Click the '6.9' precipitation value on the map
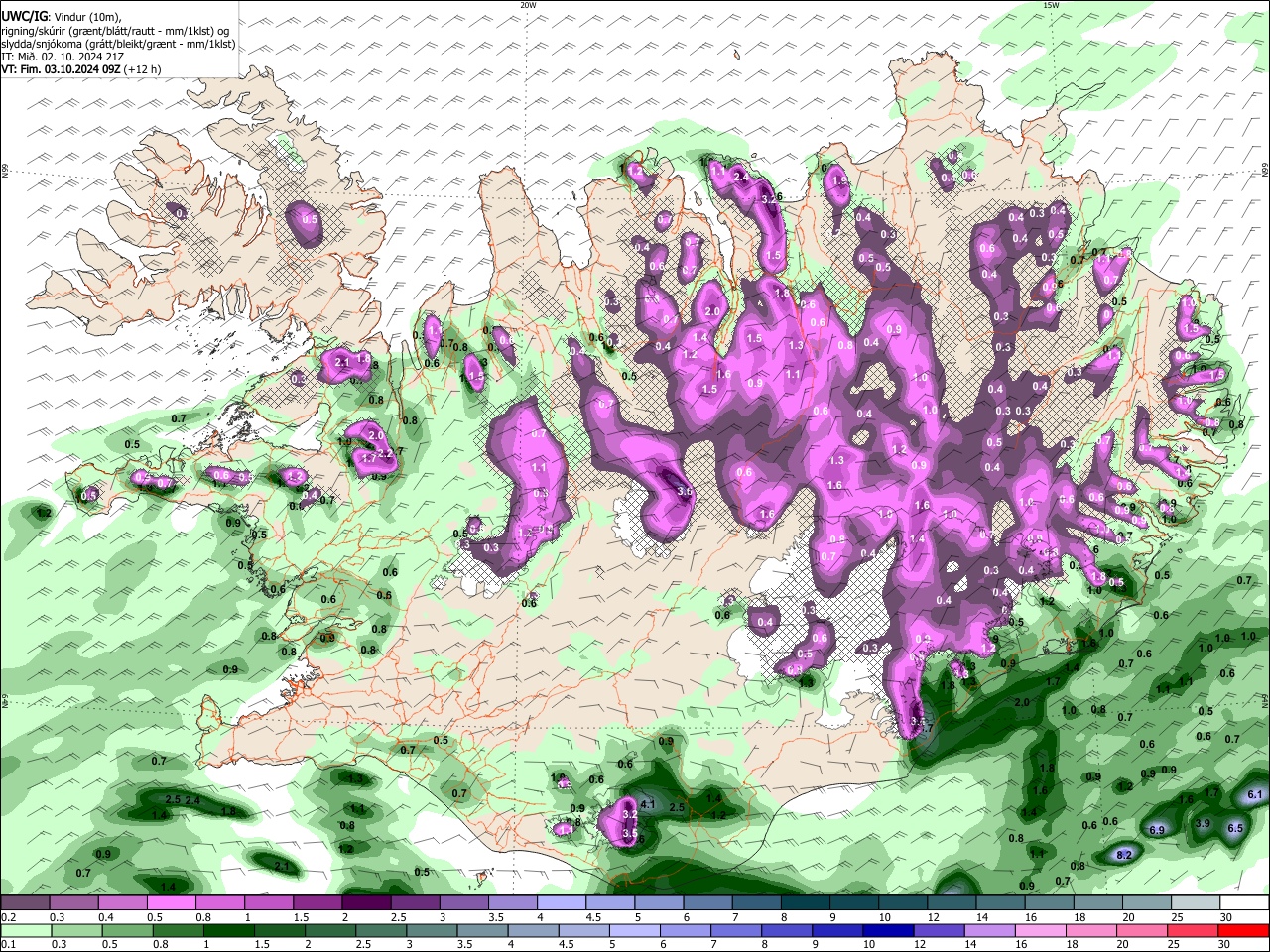This screenshot has width=1270, height=952. pos(1156,830)
